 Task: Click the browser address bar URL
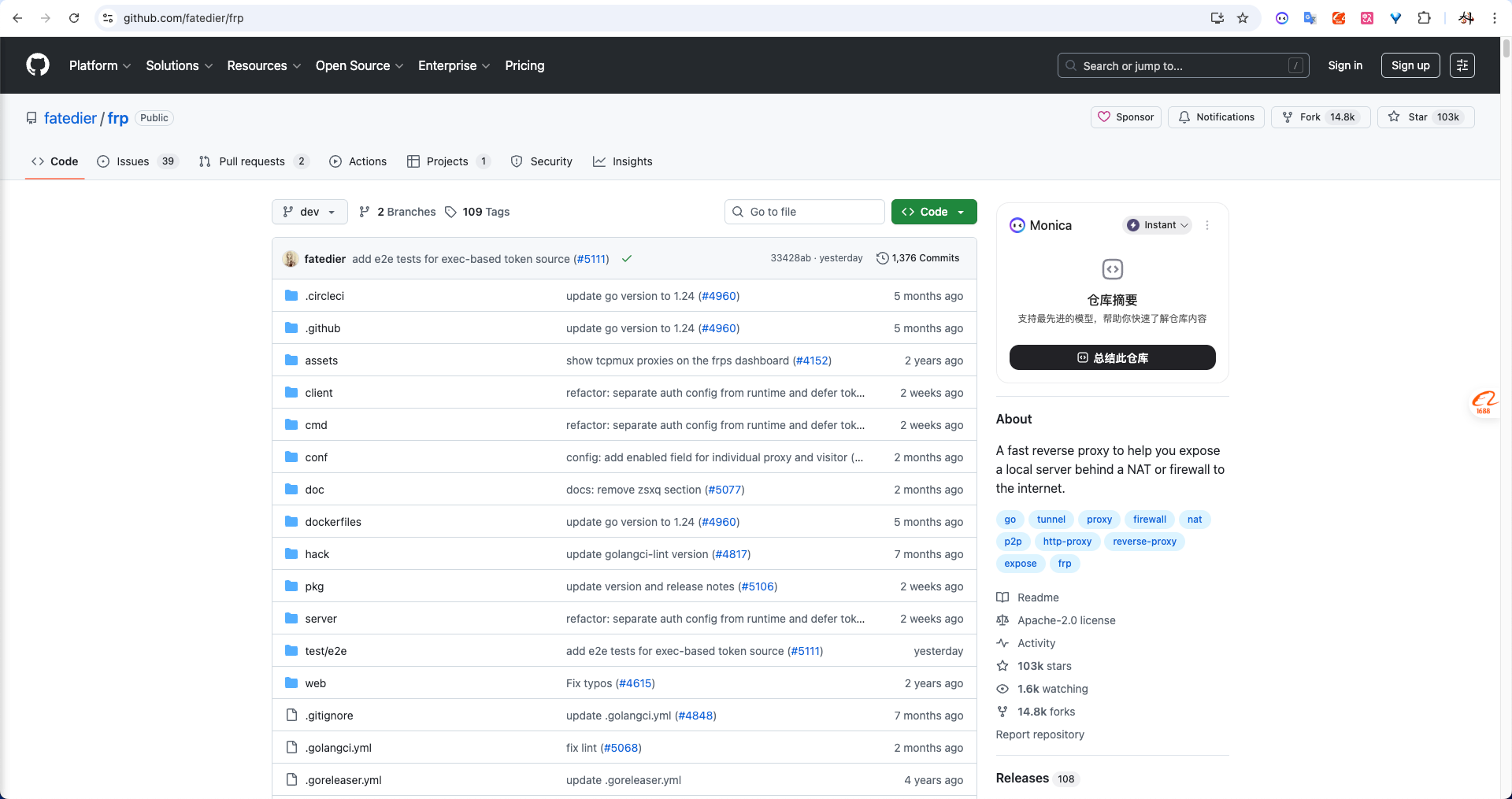pyautogui.click(x=183, y=18)
